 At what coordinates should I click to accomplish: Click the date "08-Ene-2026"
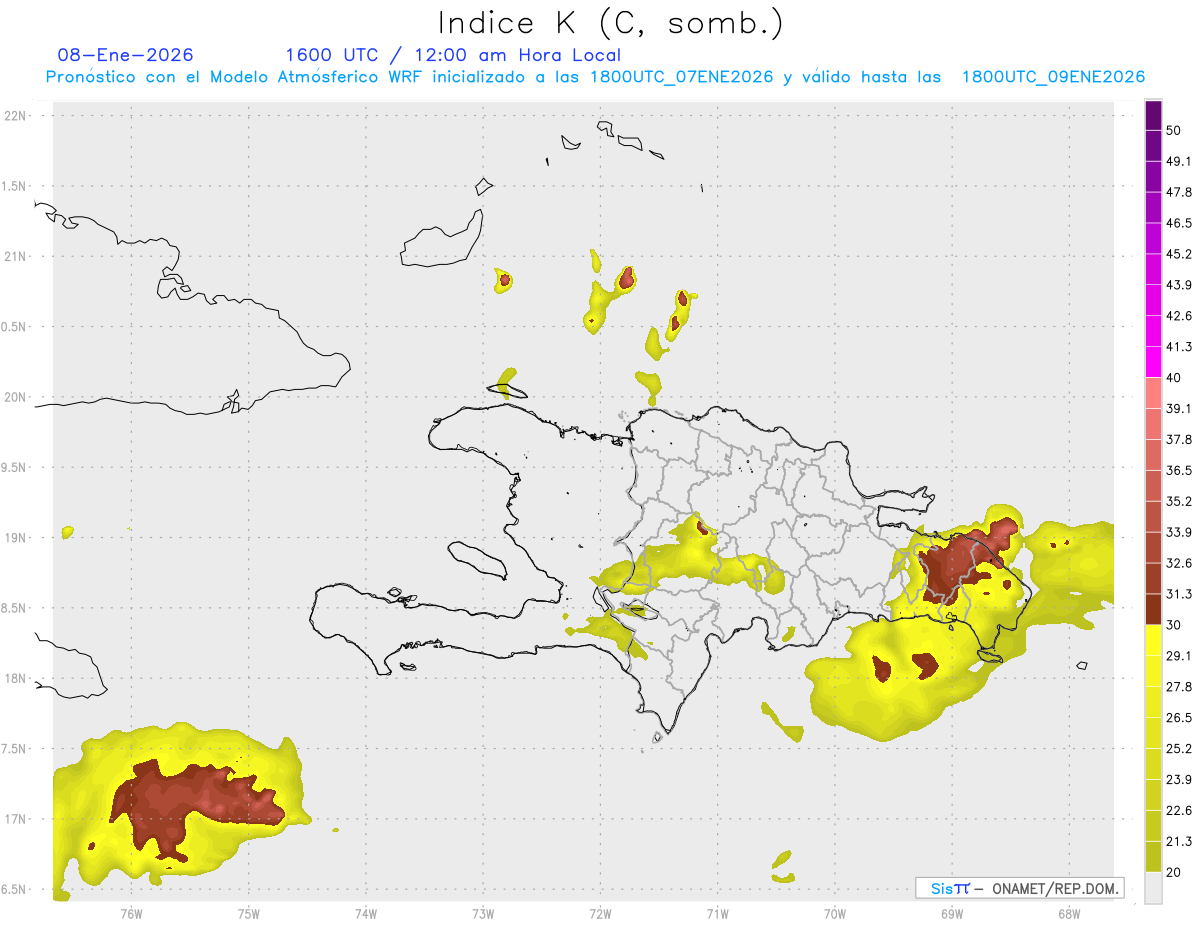point(126,55)
